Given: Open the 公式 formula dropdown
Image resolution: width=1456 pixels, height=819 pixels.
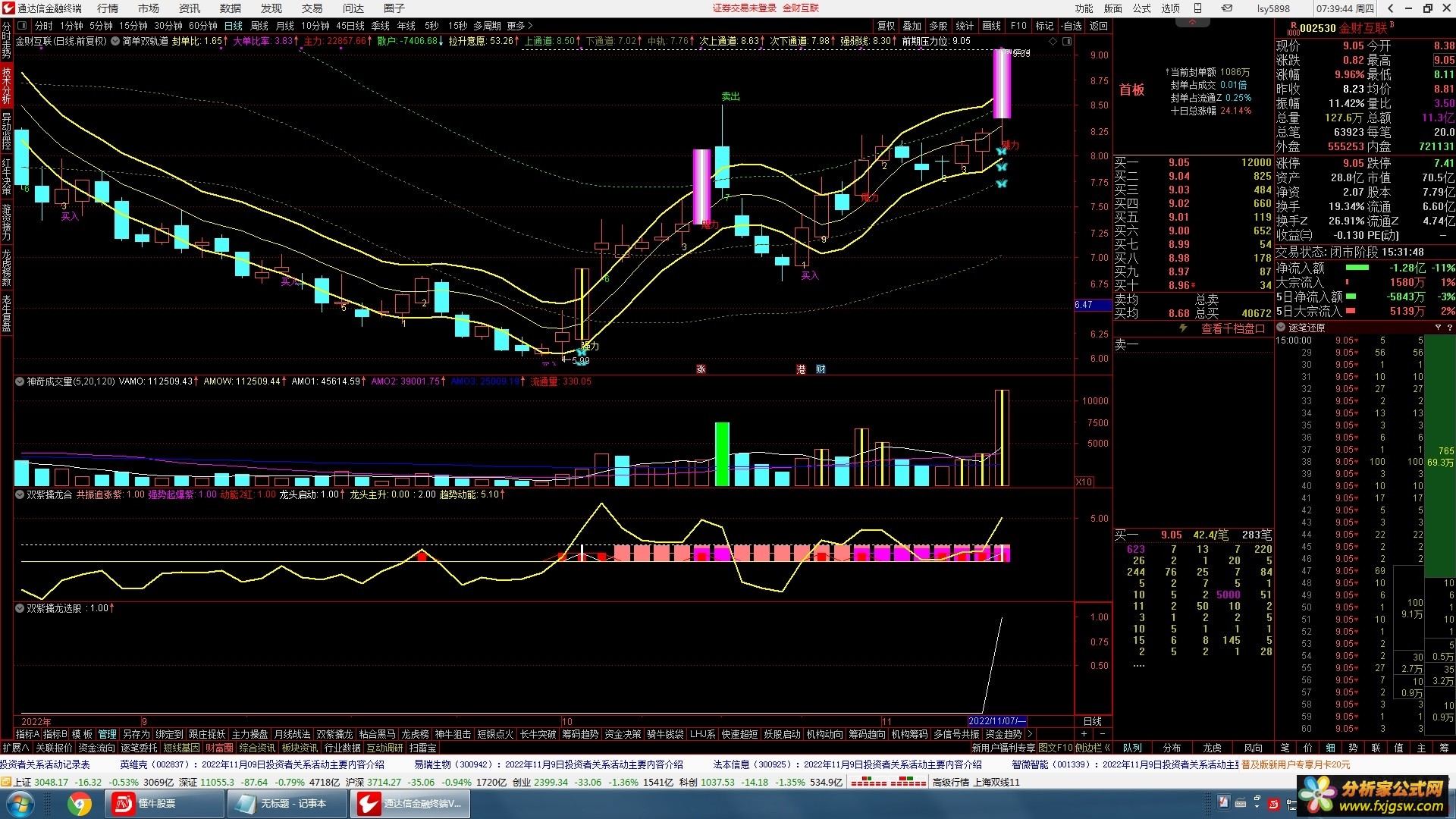Looking at the screenshot, I should pyautogui.click(x=1142, y=8).
